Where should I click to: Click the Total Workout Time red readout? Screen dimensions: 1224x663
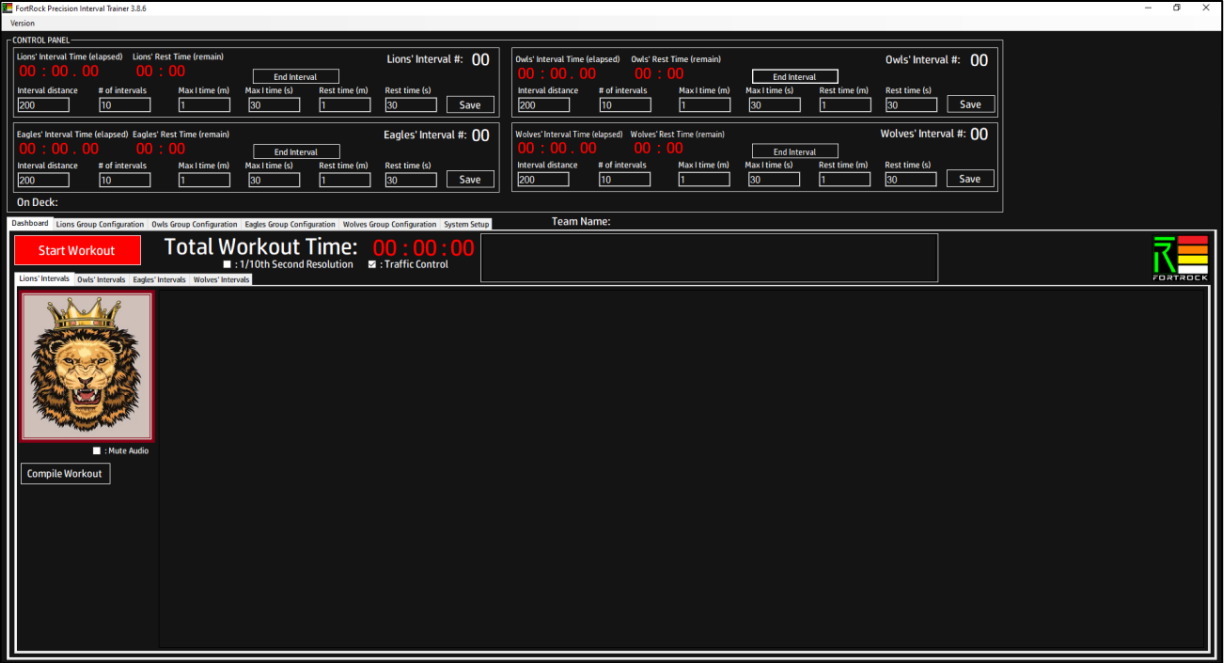424,248
